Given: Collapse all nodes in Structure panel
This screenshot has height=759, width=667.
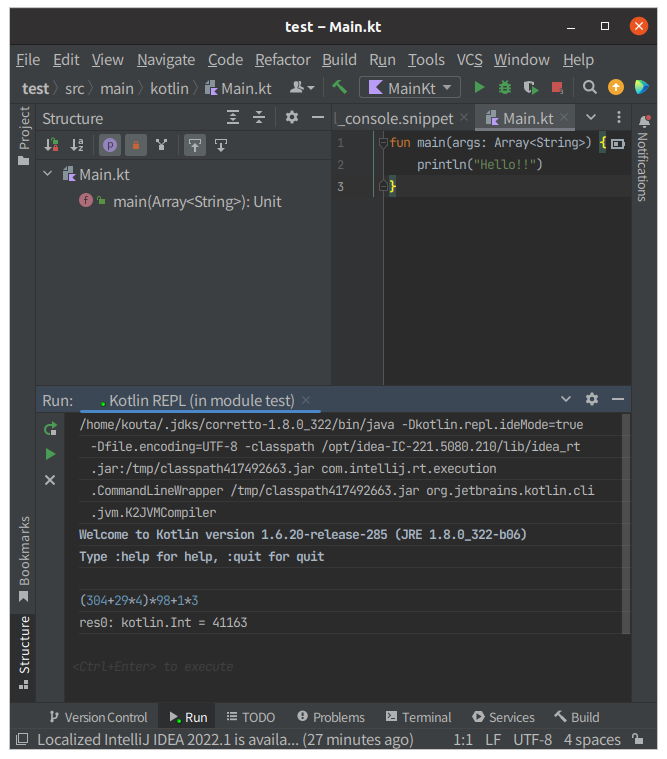Looking at the screenshot, I should click(x=259, y=117).
